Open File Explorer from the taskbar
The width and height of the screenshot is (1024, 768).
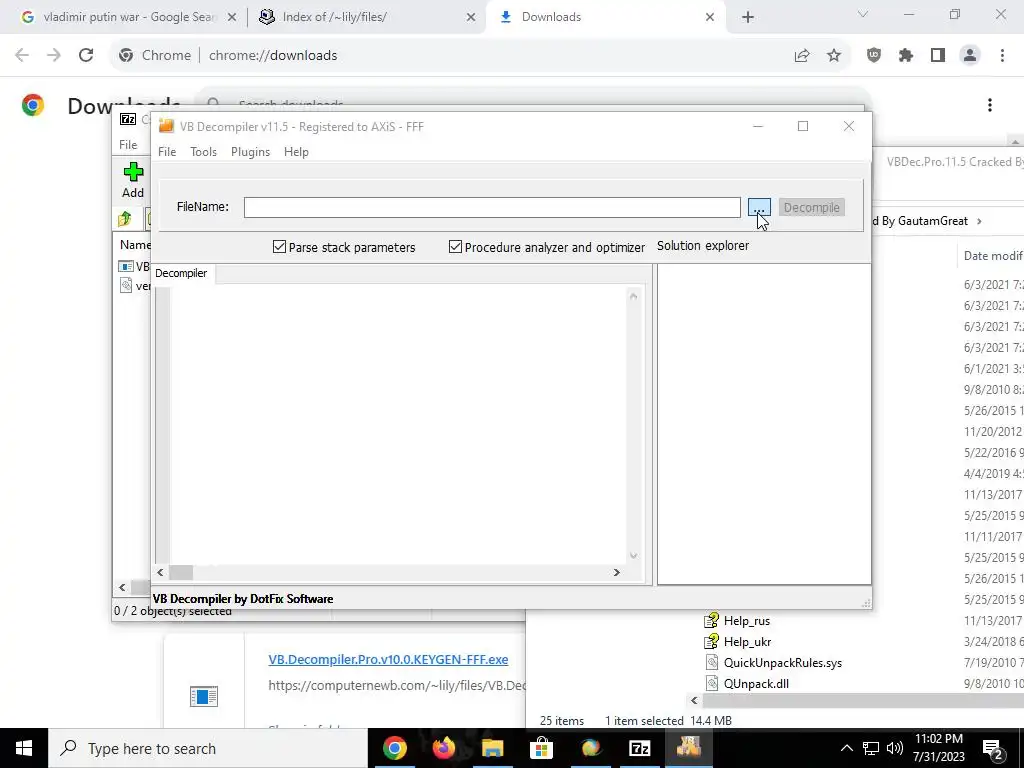[x=492, y=748]
